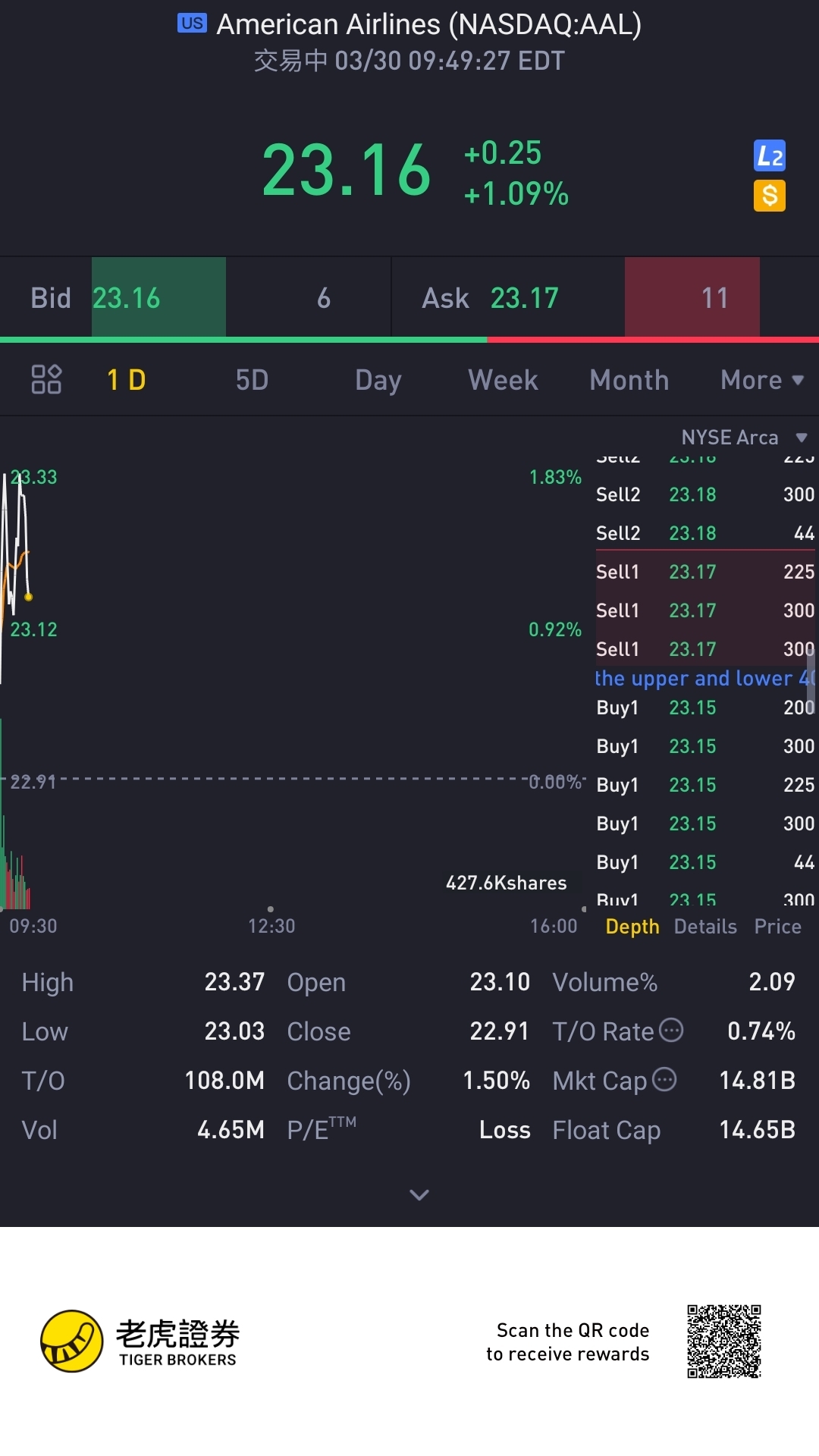The height and width of the screenshot is (1456, 819).
Task: Select the Buy1 23.15 row with 44
Action: pyautogui.click(x=705, y=862)
